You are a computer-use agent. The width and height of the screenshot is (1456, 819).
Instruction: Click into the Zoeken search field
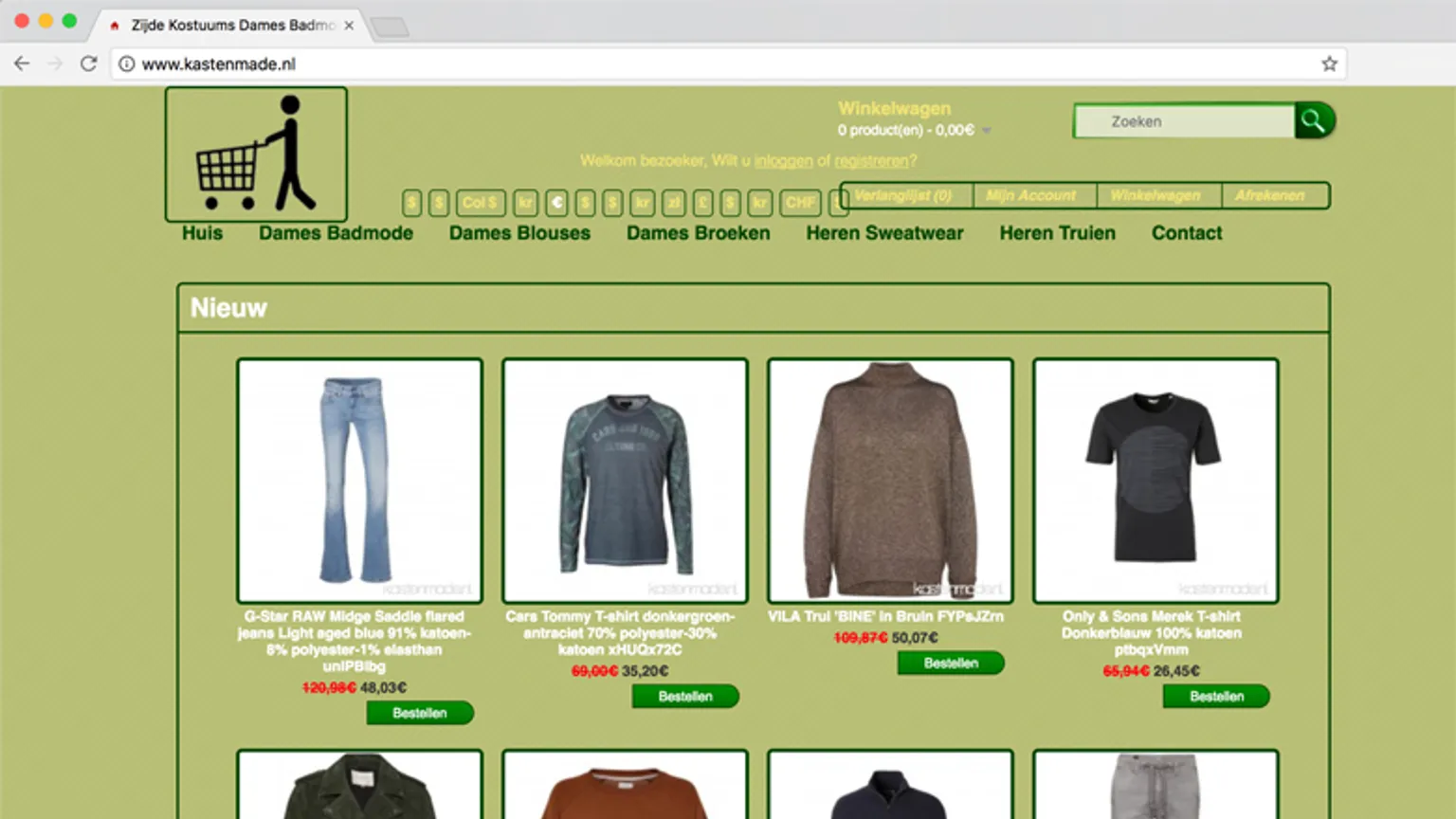[1185, 121]
